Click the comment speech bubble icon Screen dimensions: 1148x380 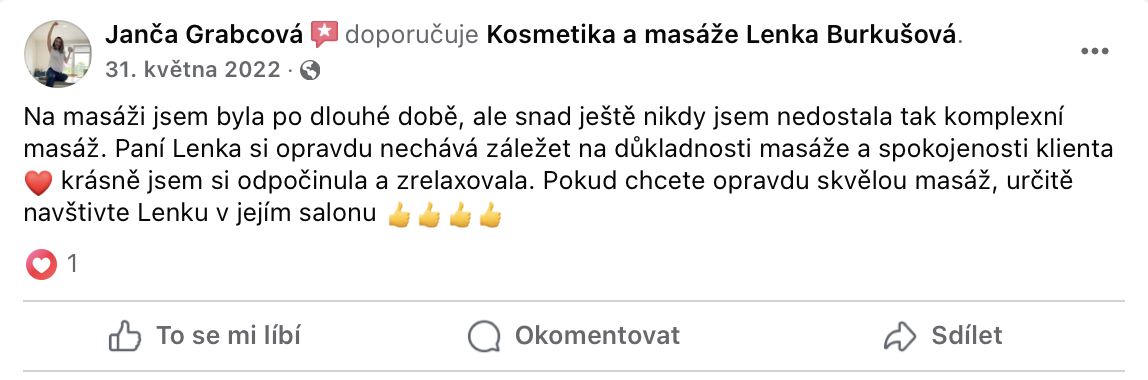point(484,337)
